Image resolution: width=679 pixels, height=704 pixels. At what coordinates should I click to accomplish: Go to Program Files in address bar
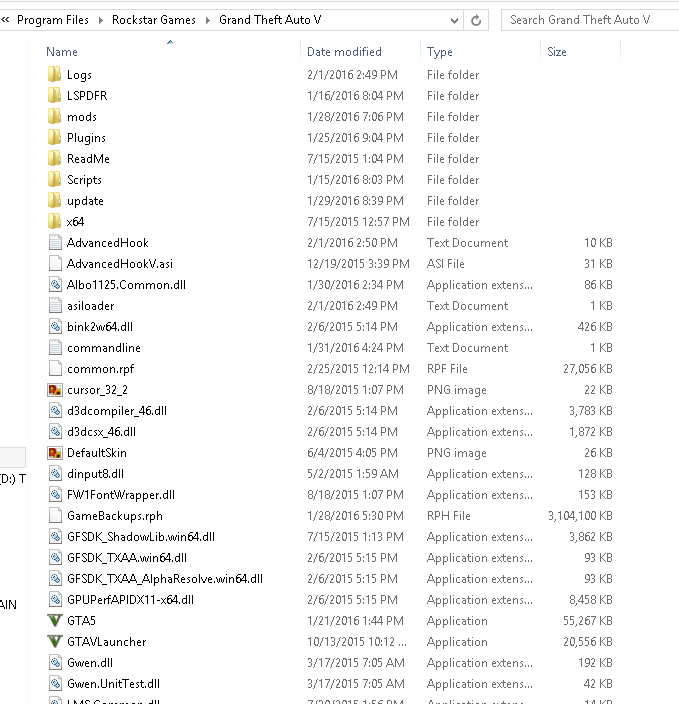click(53, 20)
